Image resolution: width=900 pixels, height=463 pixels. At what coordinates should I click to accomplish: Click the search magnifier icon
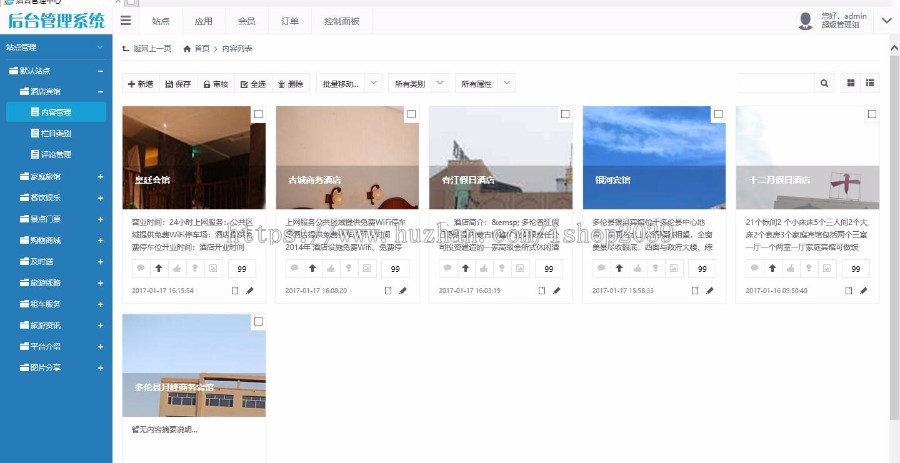824,83
